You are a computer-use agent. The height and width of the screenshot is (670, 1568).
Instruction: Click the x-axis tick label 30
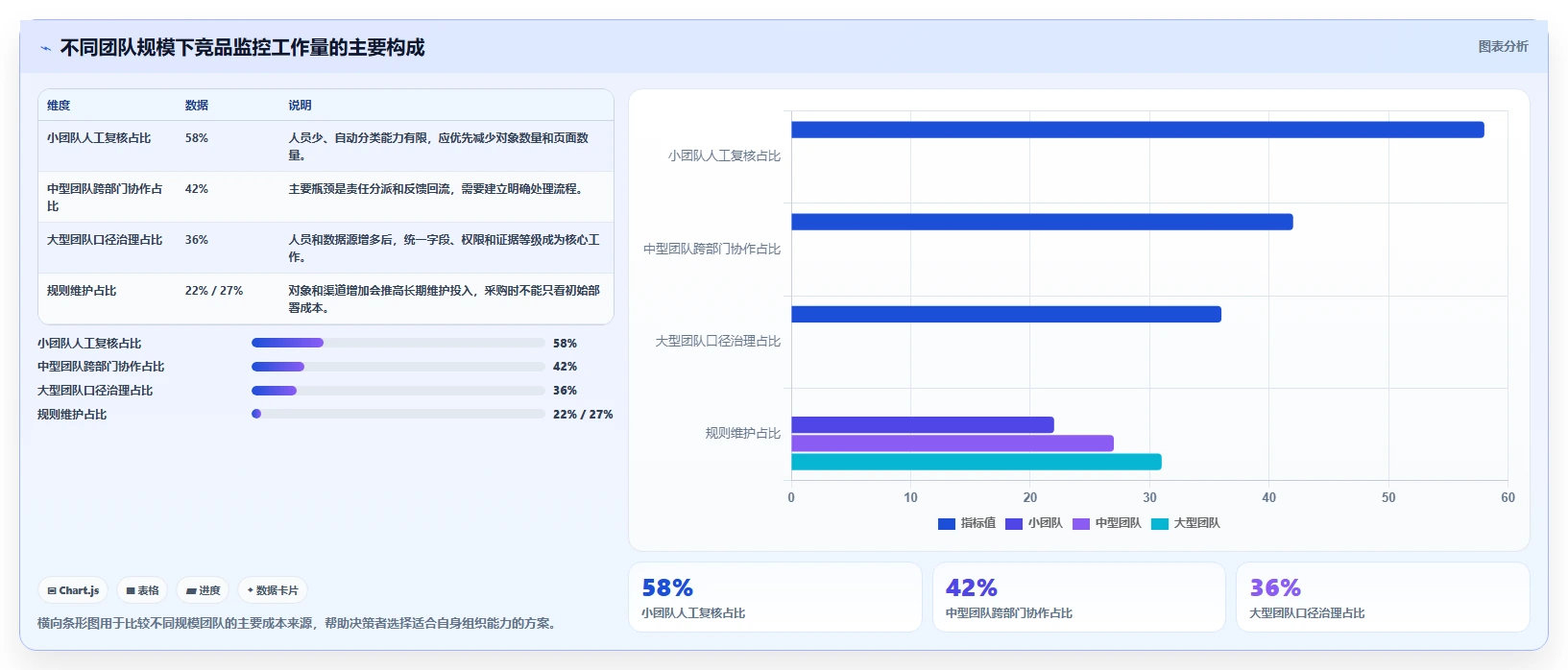click(1149, 497)
